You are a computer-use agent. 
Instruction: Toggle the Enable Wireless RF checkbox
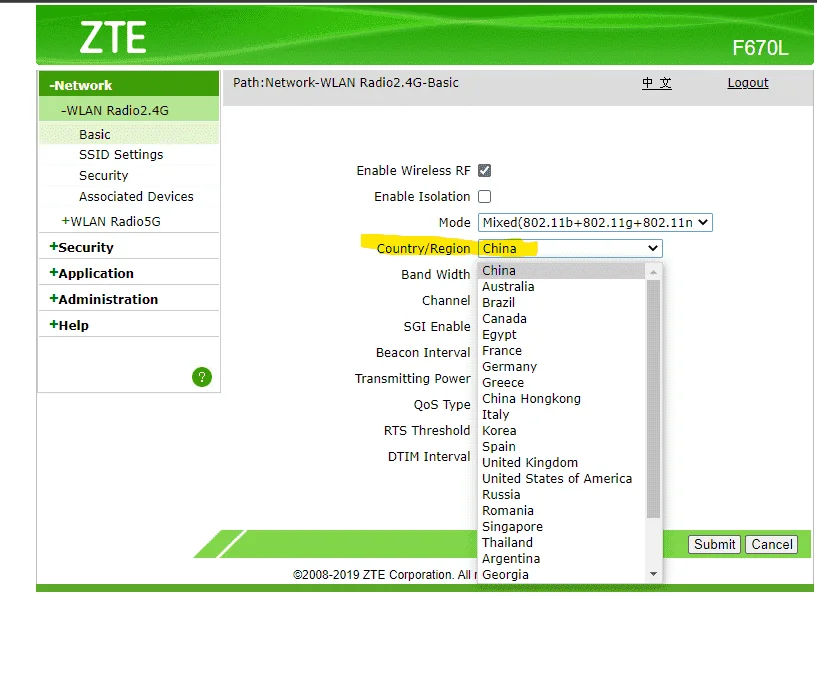[485, 170]
